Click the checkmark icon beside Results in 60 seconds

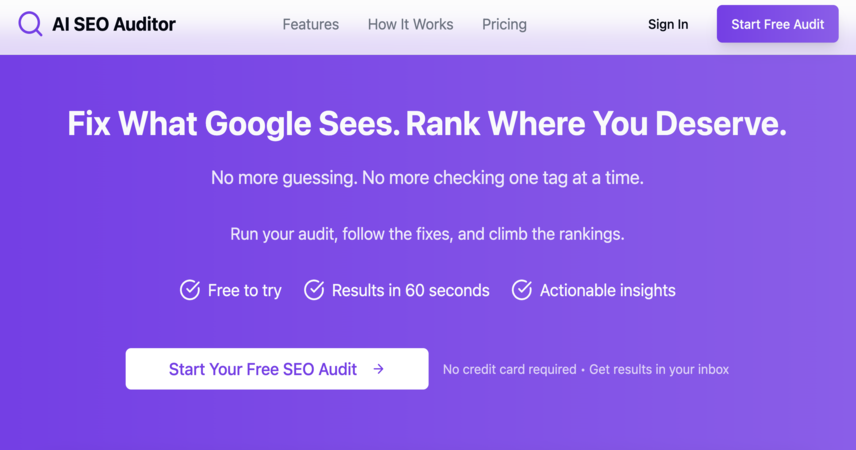[x=314, y=290]
